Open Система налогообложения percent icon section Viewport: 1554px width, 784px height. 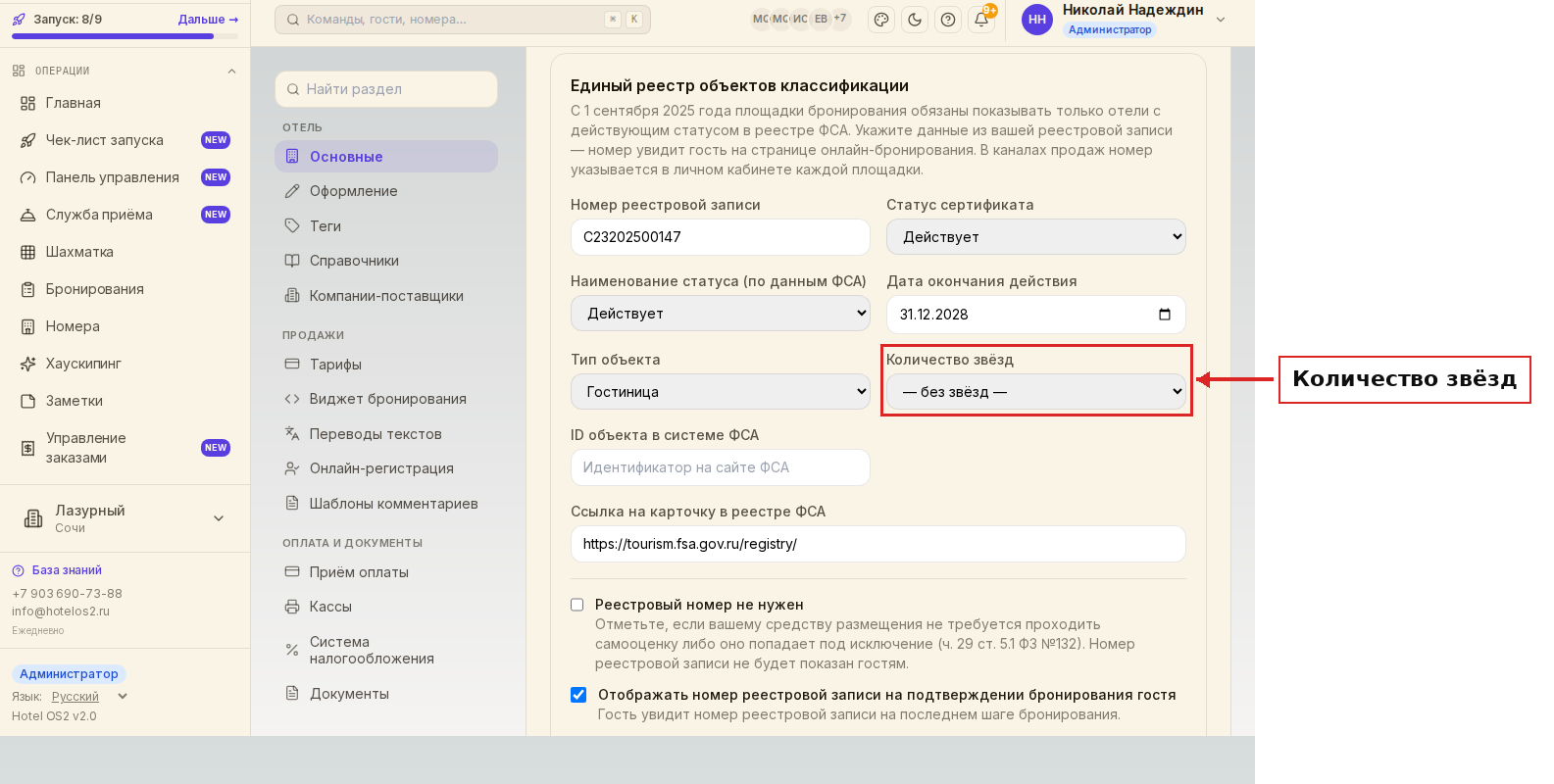pos(386,650)
